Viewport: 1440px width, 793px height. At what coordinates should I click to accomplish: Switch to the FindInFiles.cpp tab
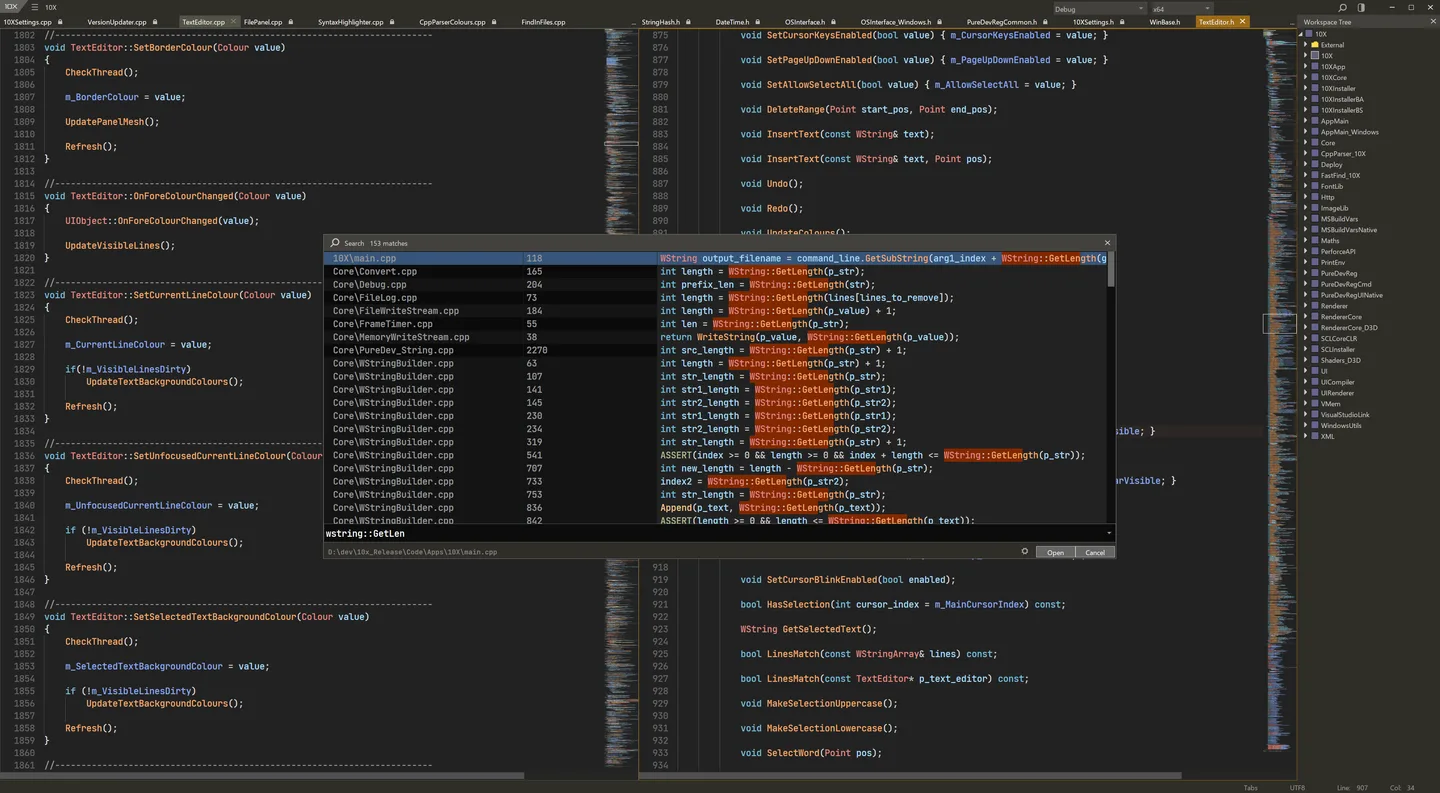pos(543,21)
